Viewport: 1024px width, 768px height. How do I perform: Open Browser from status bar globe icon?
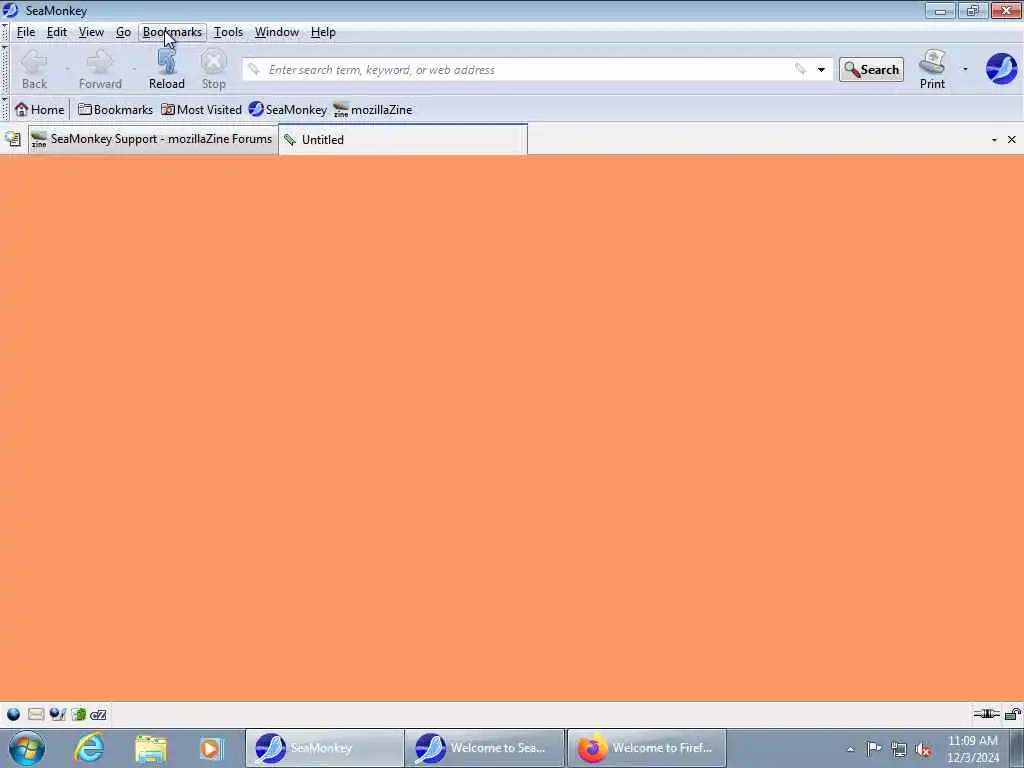[13, 714]
